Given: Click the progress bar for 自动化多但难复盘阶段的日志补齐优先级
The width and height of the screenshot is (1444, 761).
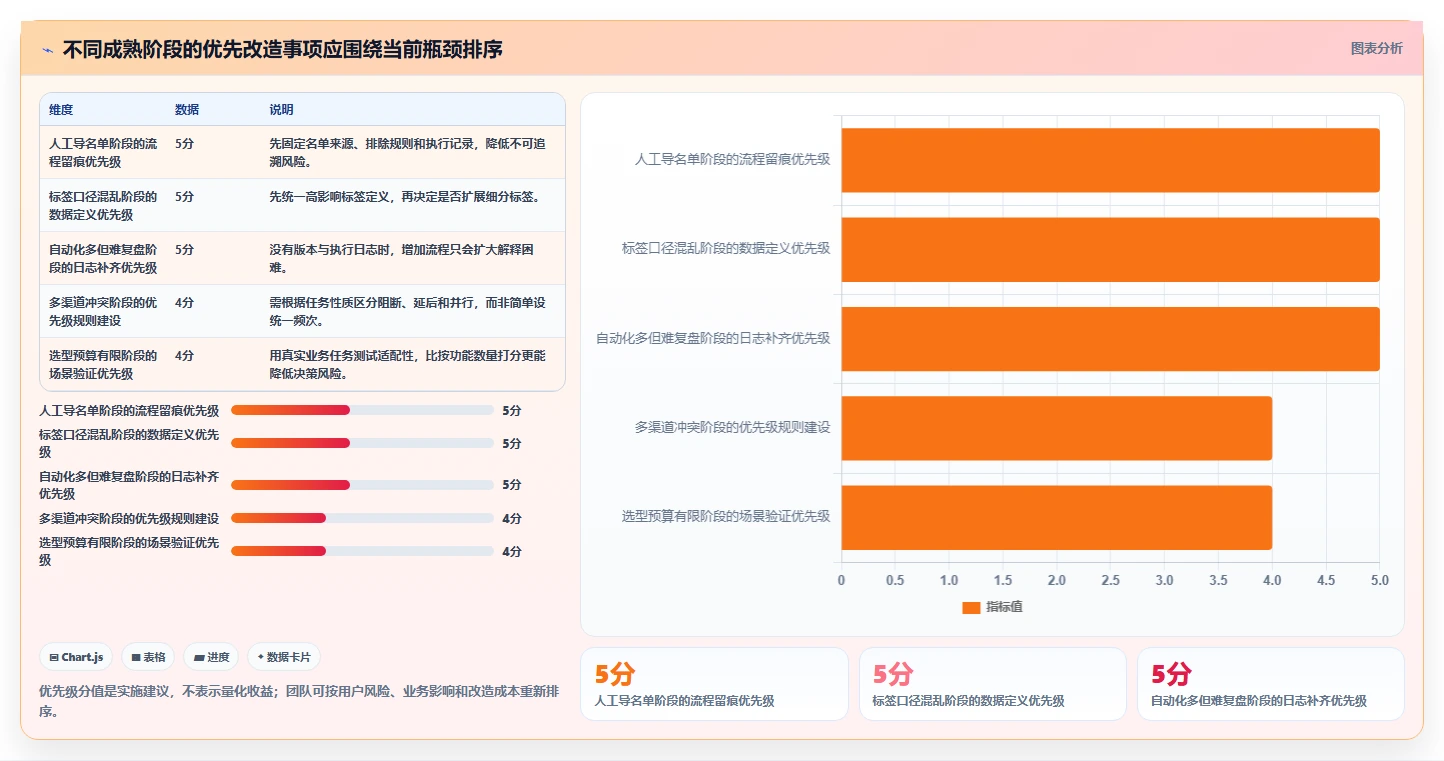Looking at the screenshot, I should pyautogui.click(x=362, y=485).
